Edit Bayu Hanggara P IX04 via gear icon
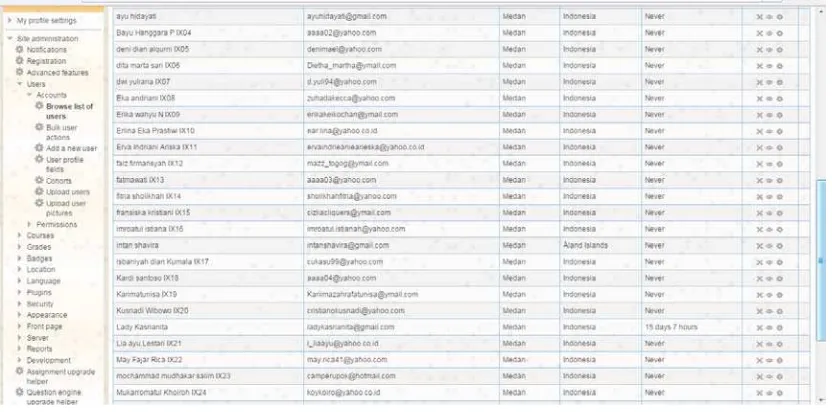This screenshot has width=832, height=412. [779, 33]
